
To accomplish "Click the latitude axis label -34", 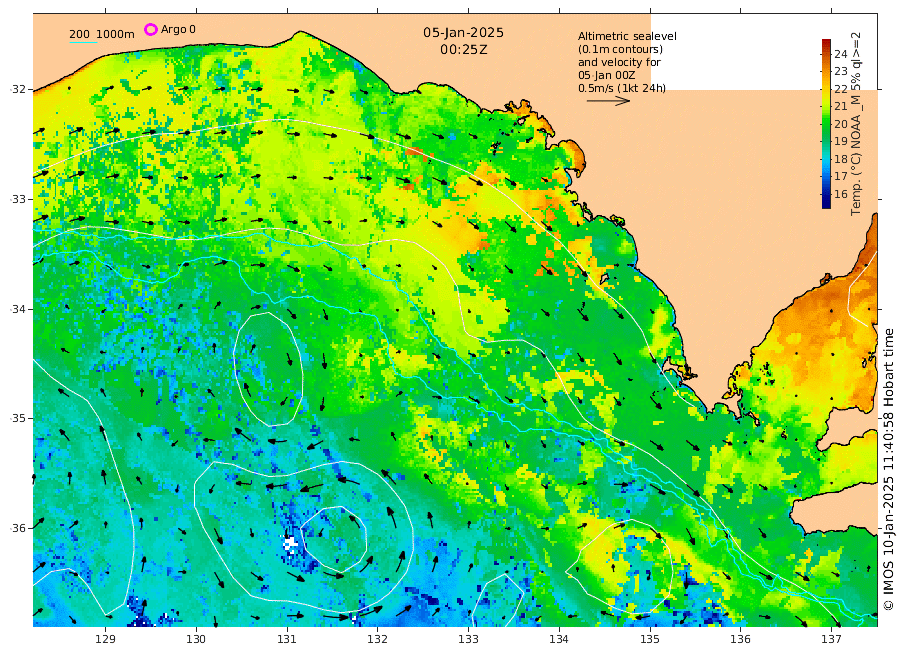I will click(x=18, y=309).
